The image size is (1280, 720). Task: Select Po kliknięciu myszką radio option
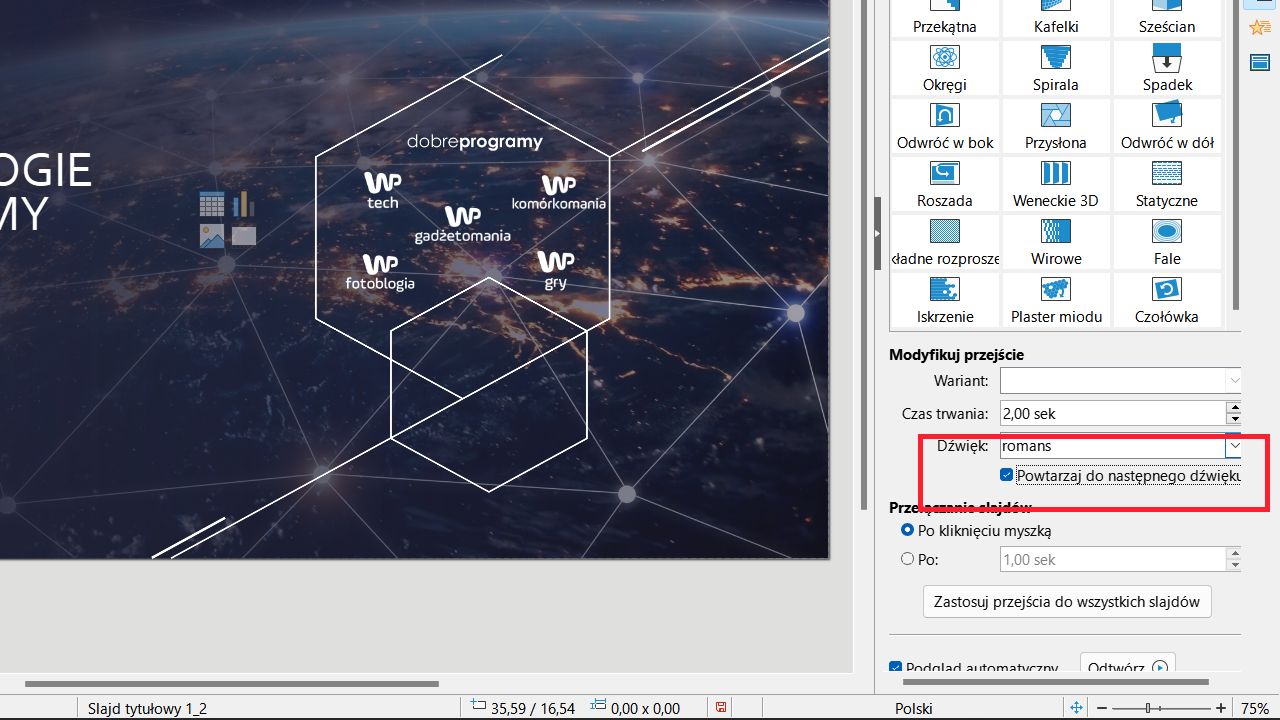[x=908, y=530]
